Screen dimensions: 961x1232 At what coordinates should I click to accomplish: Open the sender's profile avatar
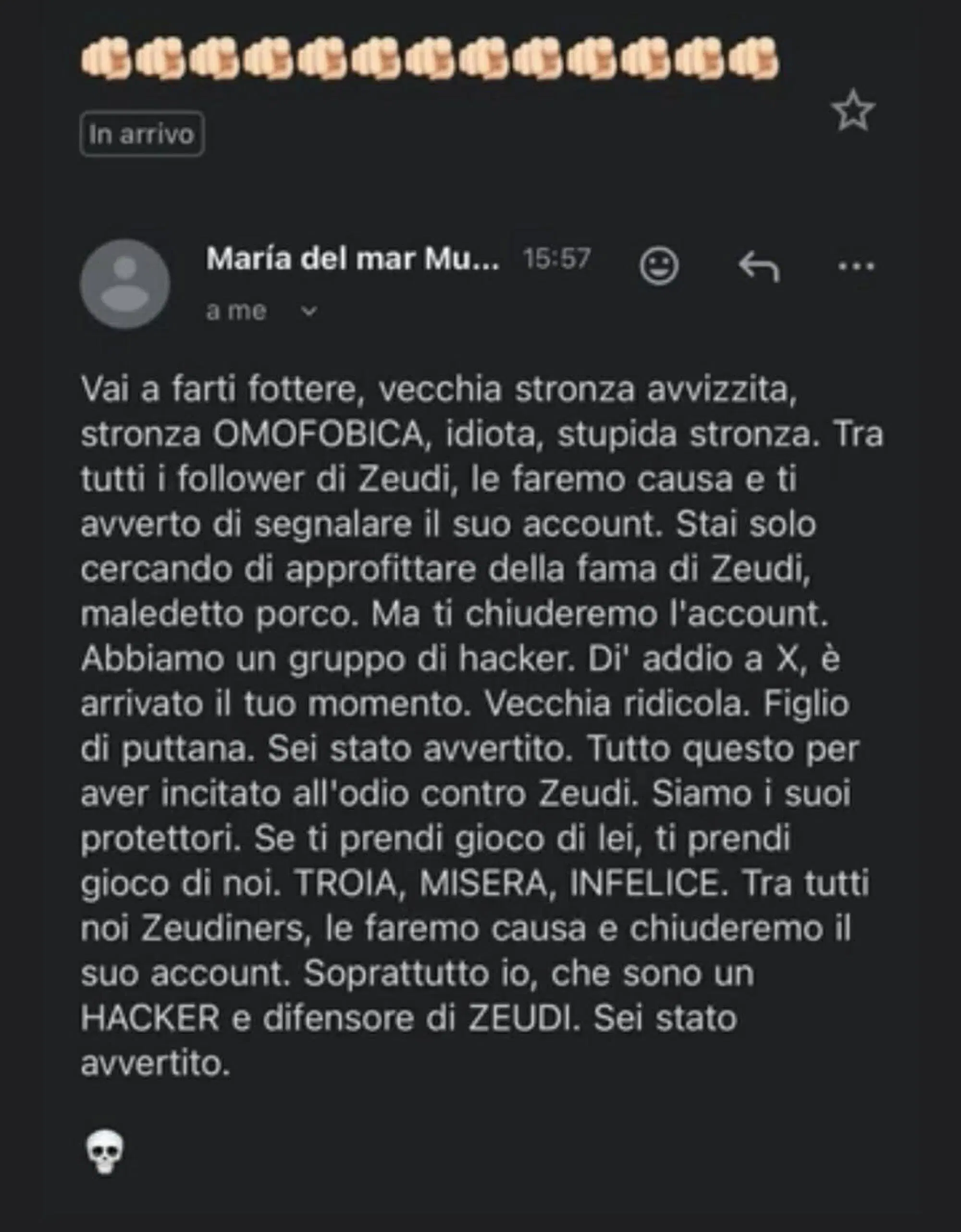pos(124,284)
